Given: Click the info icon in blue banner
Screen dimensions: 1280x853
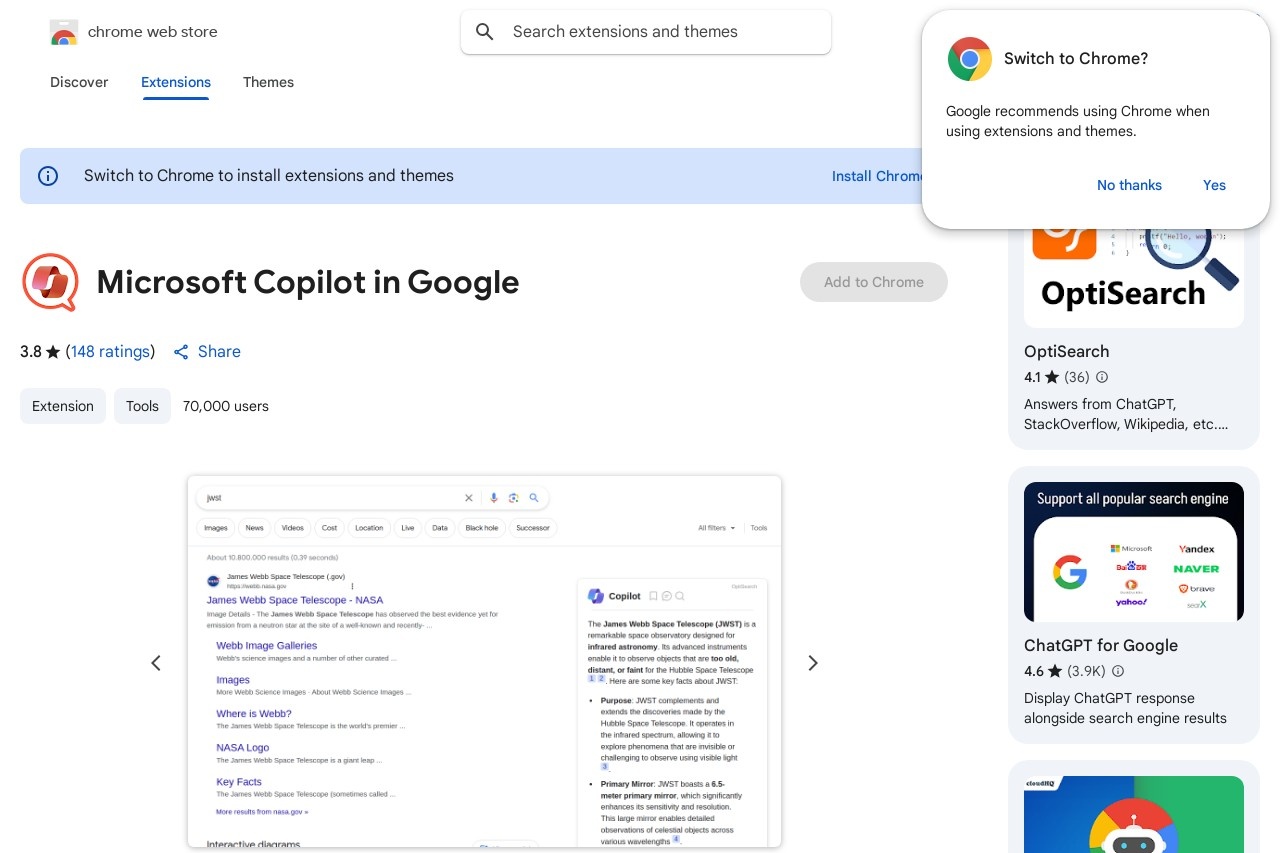Looking at the screenshot, I should pyautogui.click(x=48, y=176).
